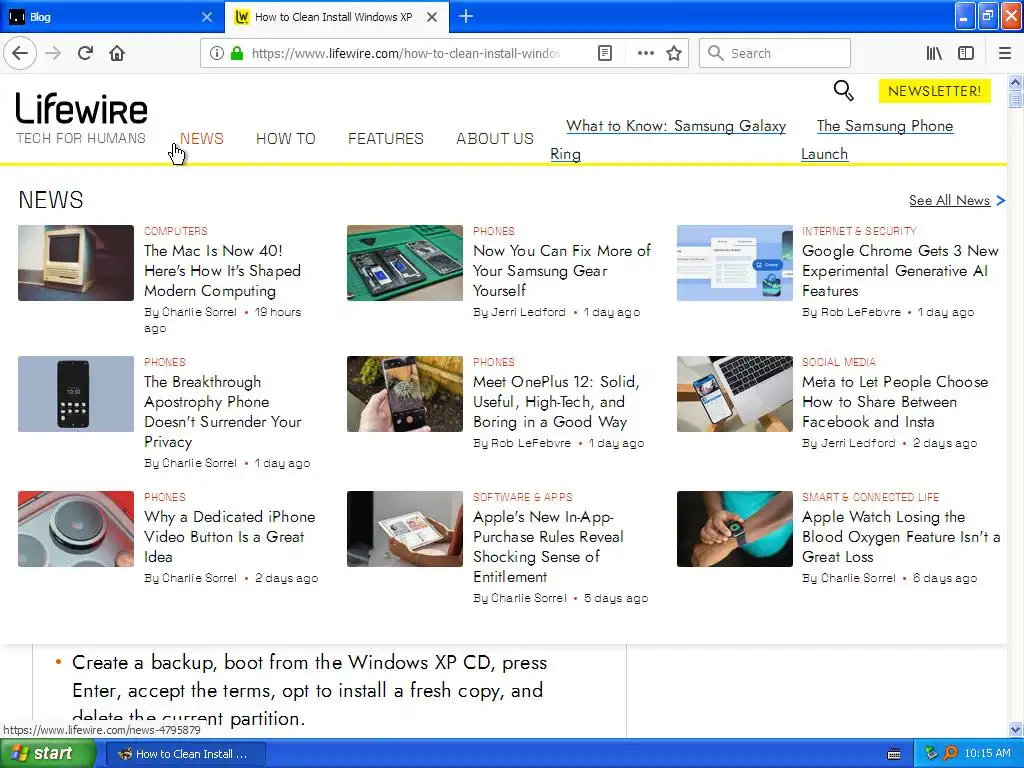The width and height of the screenshot is (1024, 768).
Task: Close the Blog tab
Action: click(206, 17)
